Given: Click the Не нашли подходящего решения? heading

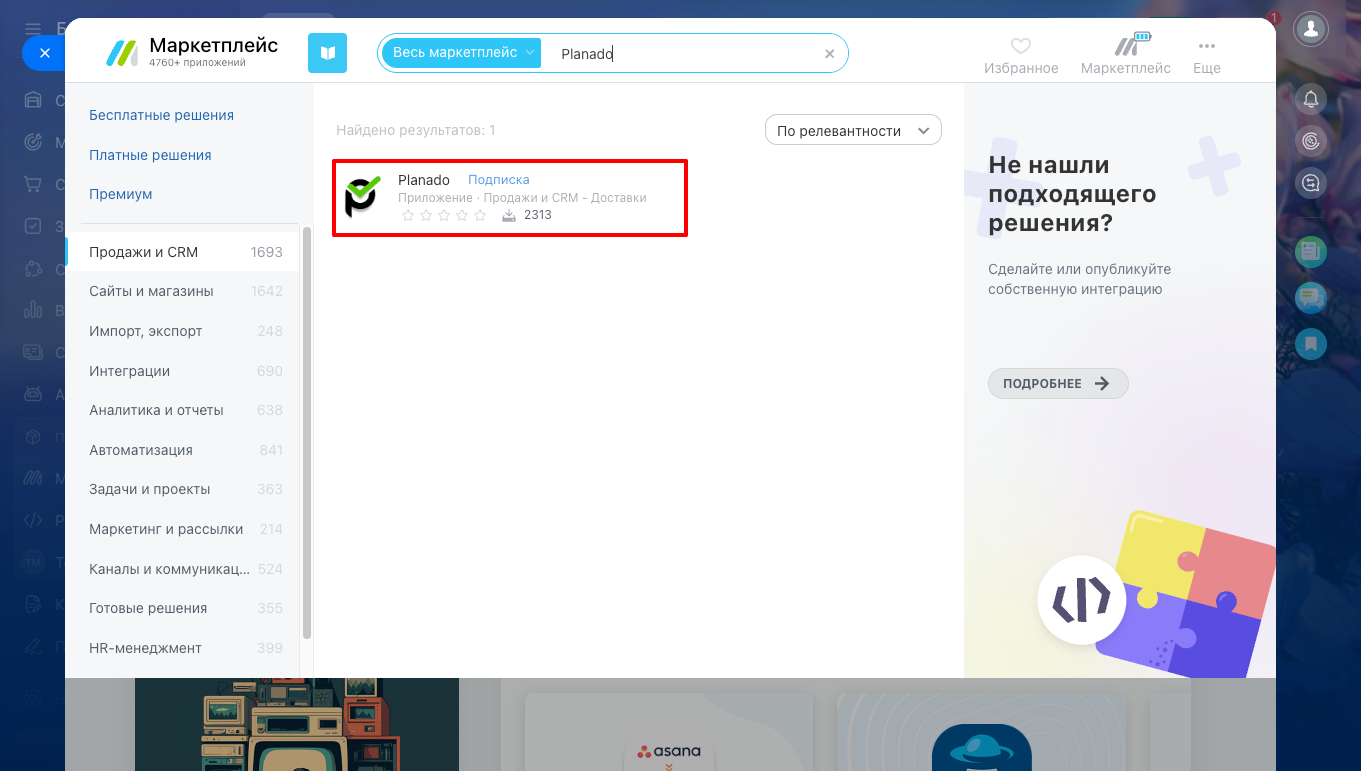Looking at the screenshot, I should [x=1072, y=194].
